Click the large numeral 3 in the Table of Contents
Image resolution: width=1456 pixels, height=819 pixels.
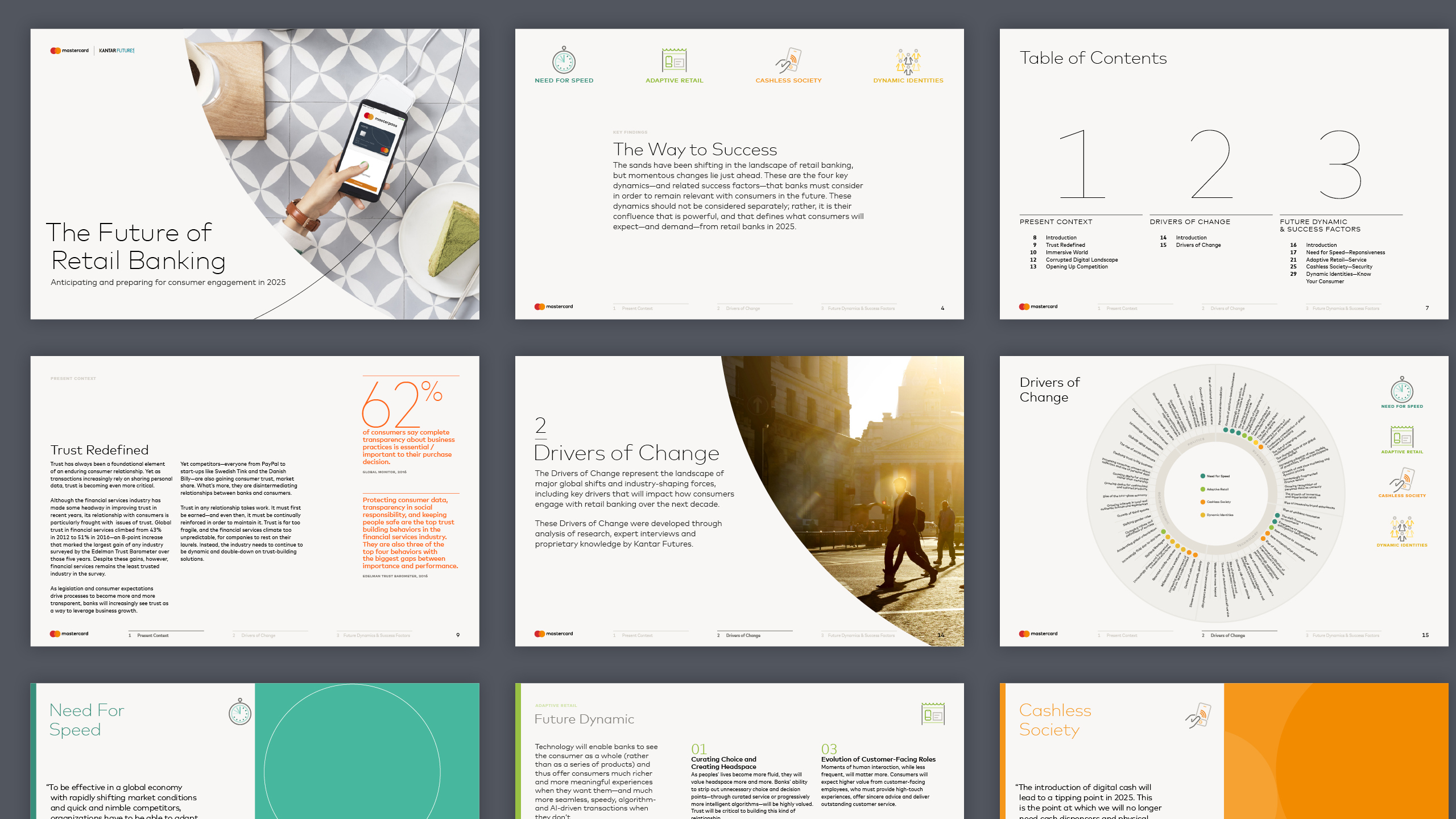(1341, 164)
